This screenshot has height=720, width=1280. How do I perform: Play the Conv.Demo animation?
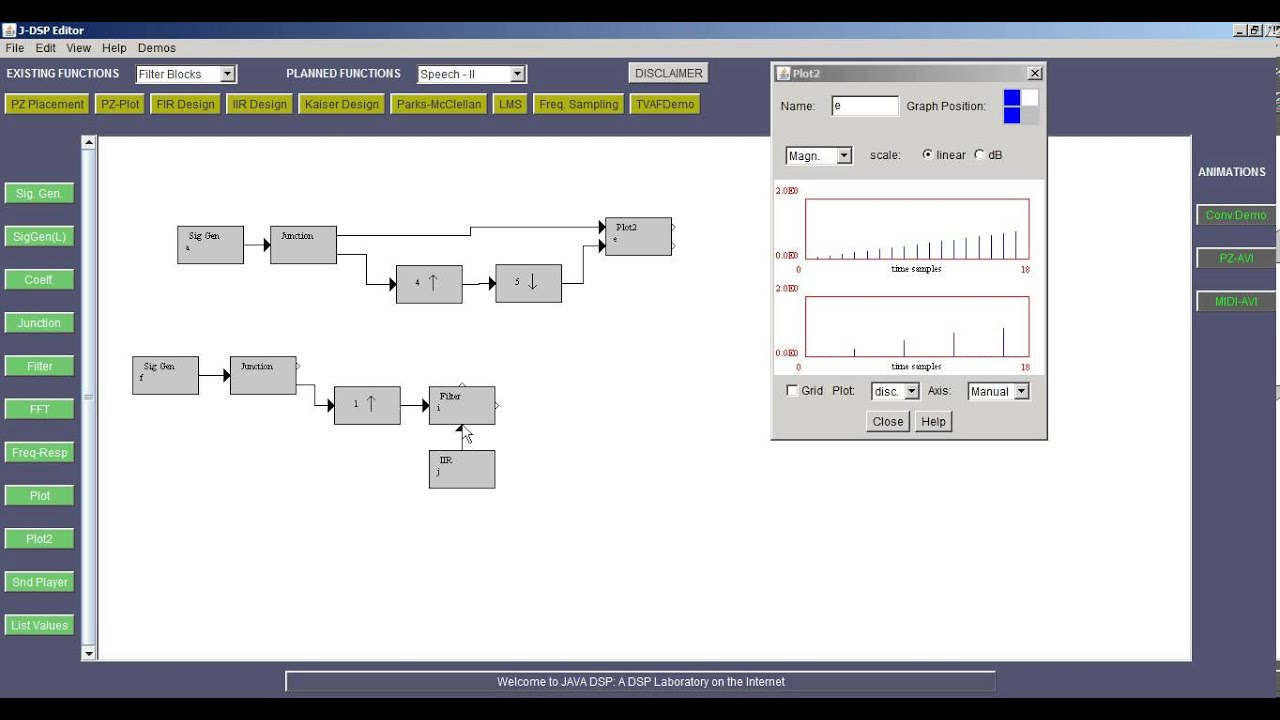[1236, 215]
